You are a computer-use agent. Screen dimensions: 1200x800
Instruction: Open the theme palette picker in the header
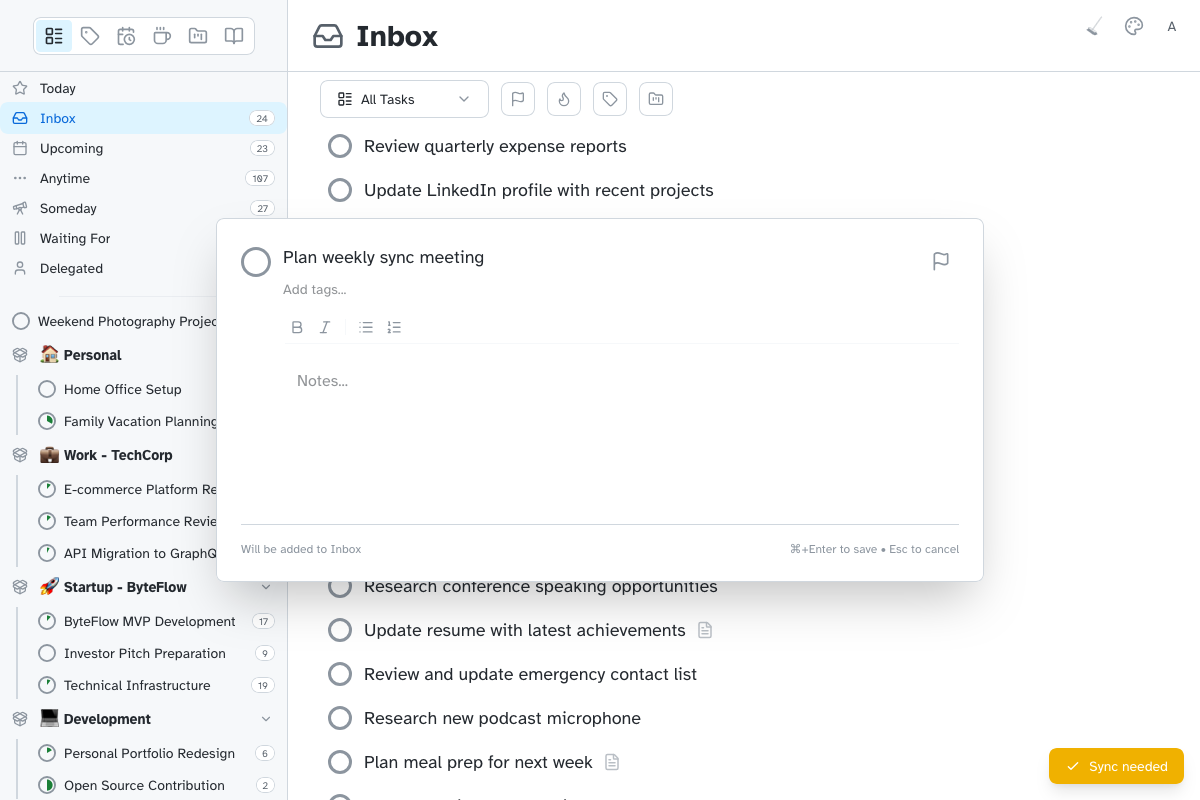(x=1133, y=26)
